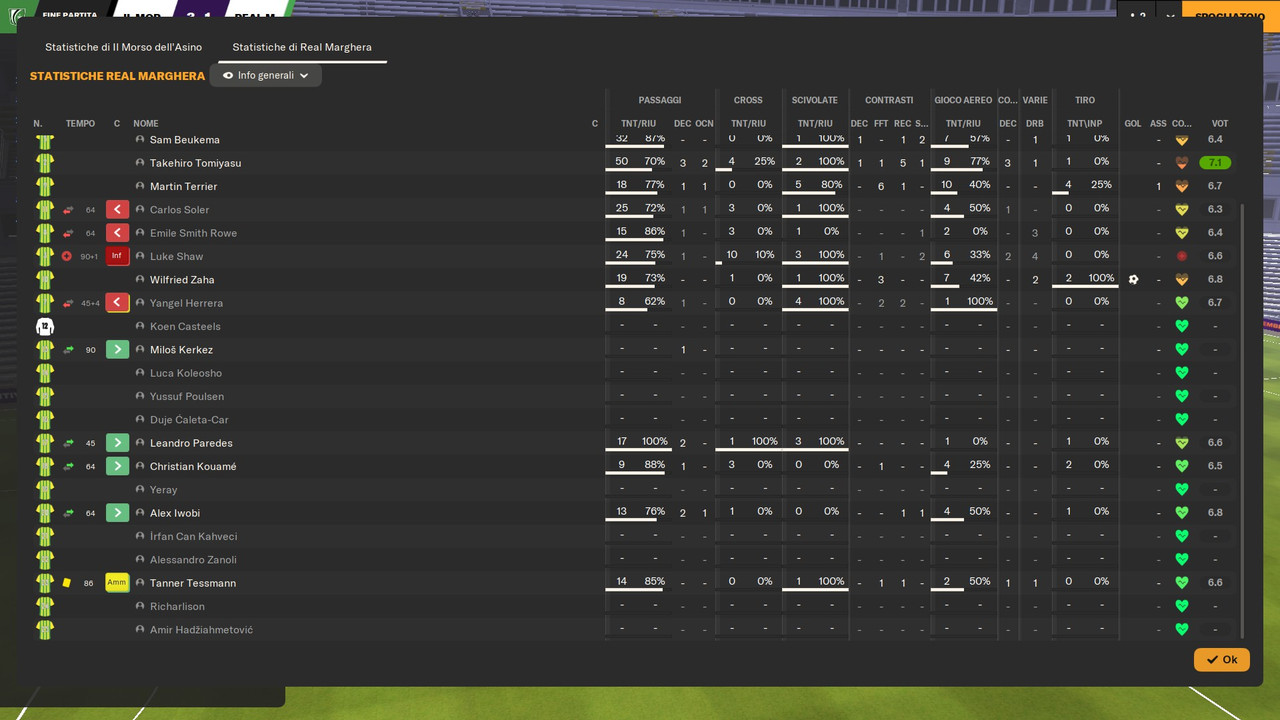The height and width of the screenshot is (720, 1280).
Task: Click the GIOCO AEREO column group header
Action: [963, 100]
